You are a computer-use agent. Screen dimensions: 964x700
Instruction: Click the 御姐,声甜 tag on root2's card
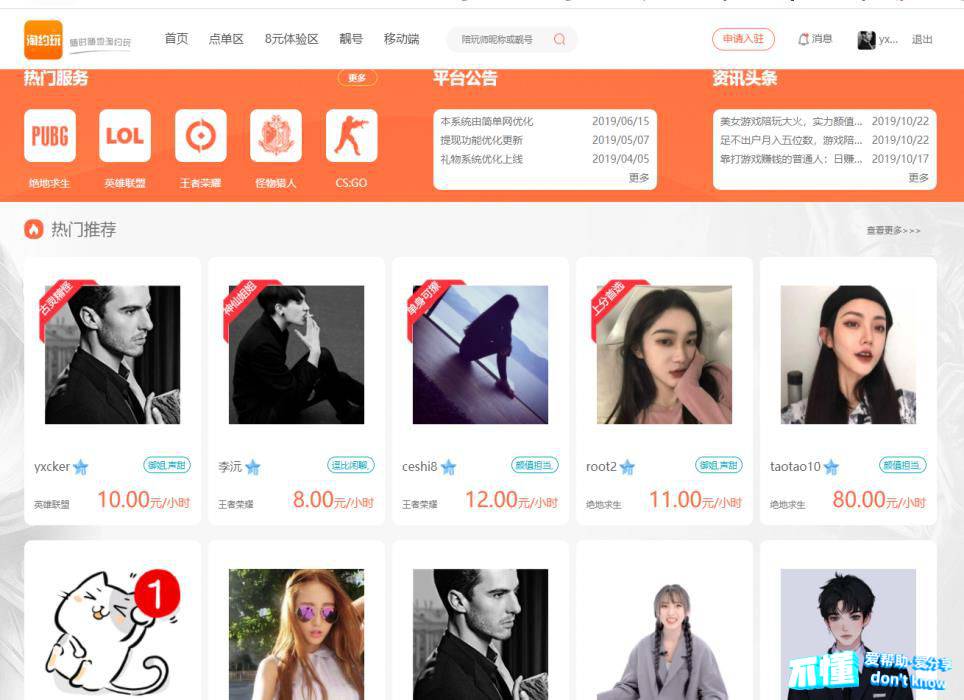point(719,465)
